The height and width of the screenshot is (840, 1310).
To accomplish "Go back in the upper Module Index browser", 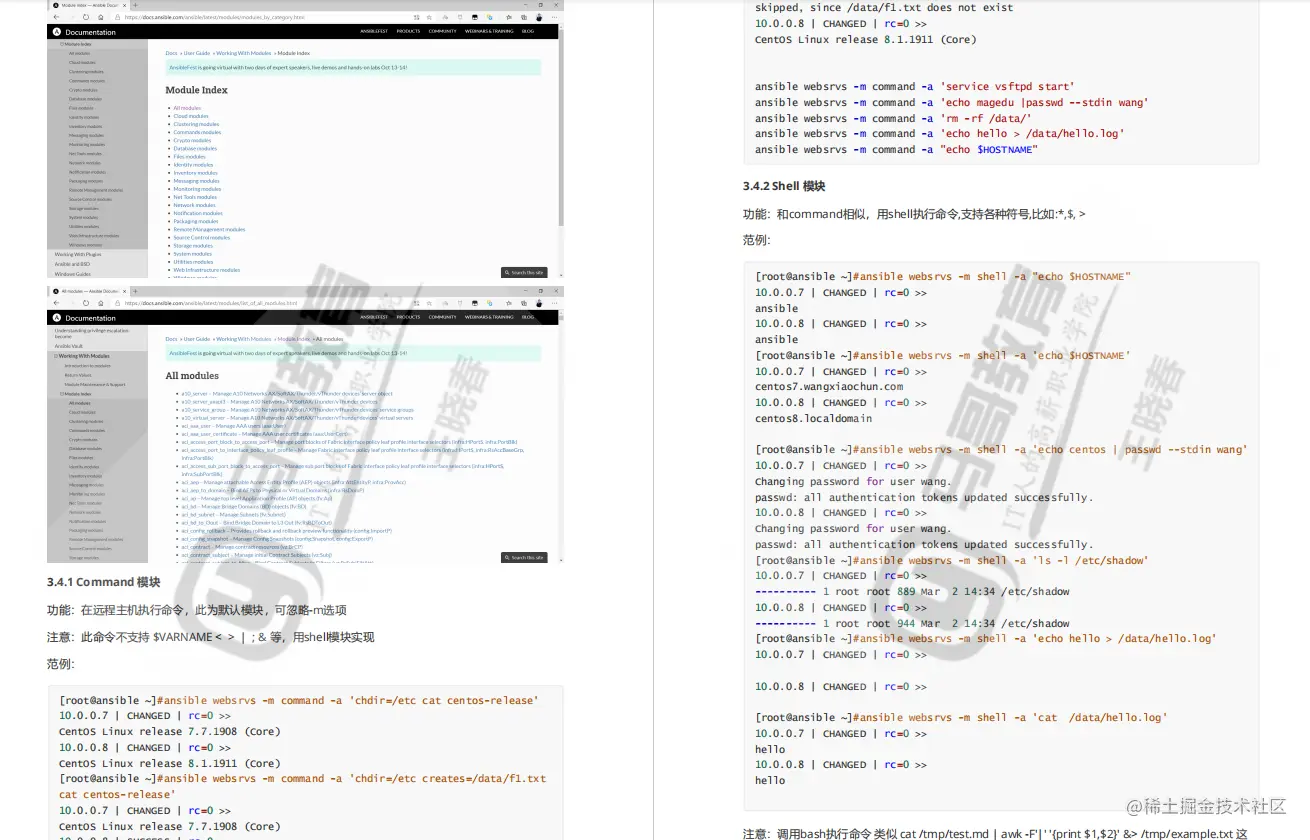I will tap(56, 17).
